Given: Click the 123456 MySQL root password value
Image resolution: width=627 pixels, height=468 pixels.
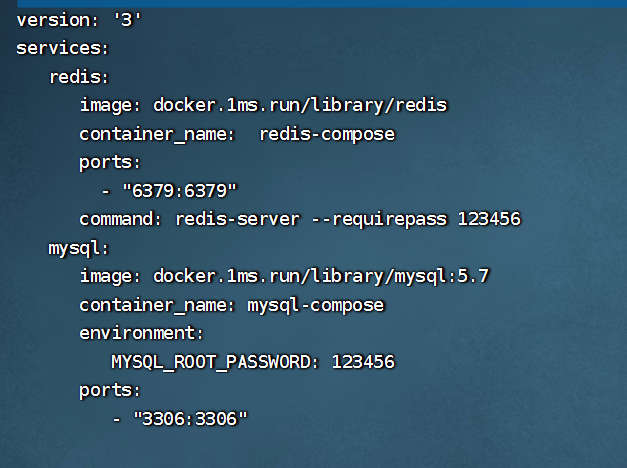Looking at the screenshot, I should (x=363, y=362).
